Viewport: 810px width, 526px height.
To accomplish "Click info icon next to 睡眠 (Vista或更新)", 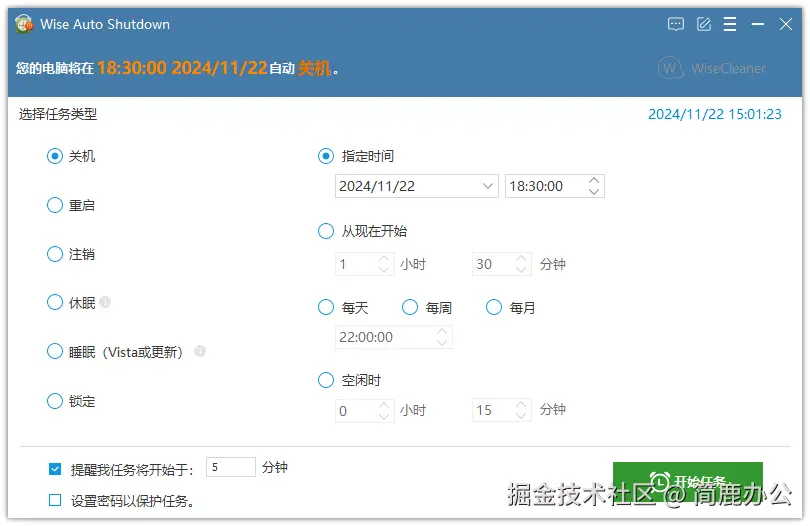I will [x=200, y=351].
